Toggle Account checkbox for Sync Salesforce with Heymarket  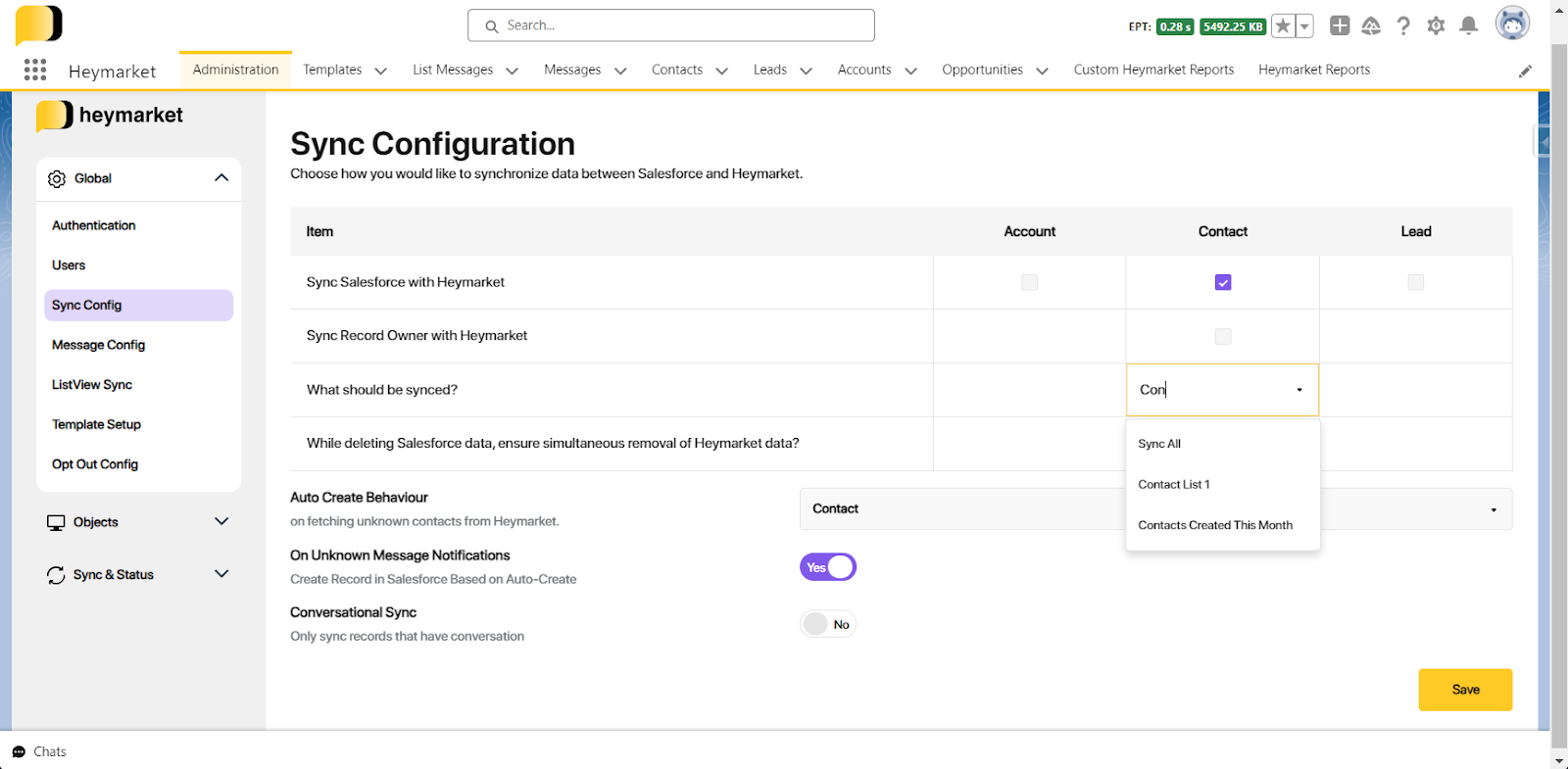point(1029,282)
